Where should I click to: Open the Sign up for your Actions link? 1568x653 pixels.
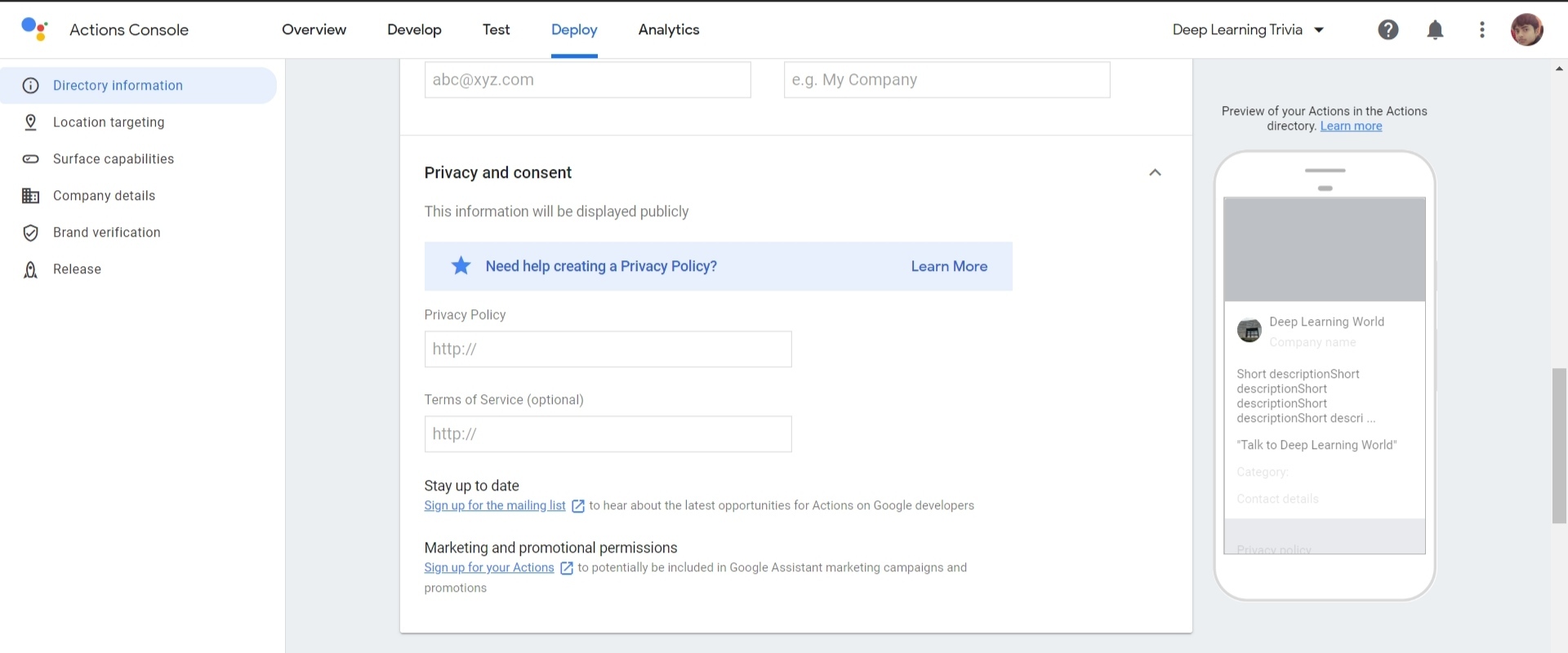pyautogui.click(x=489, y=568)
